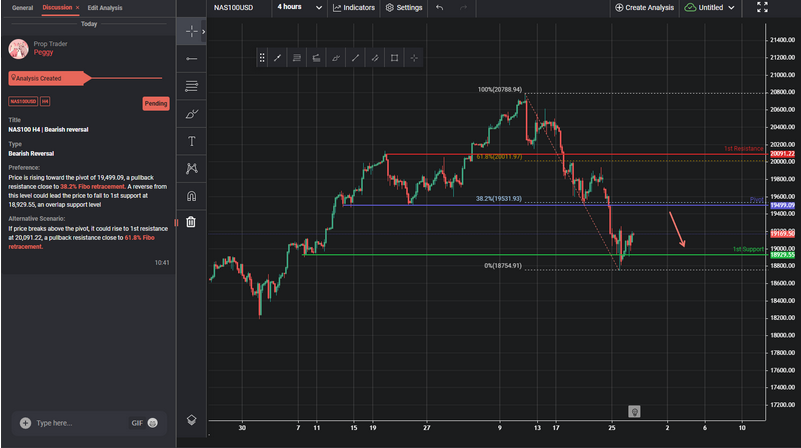Undo the last chart action

[439, 8]
